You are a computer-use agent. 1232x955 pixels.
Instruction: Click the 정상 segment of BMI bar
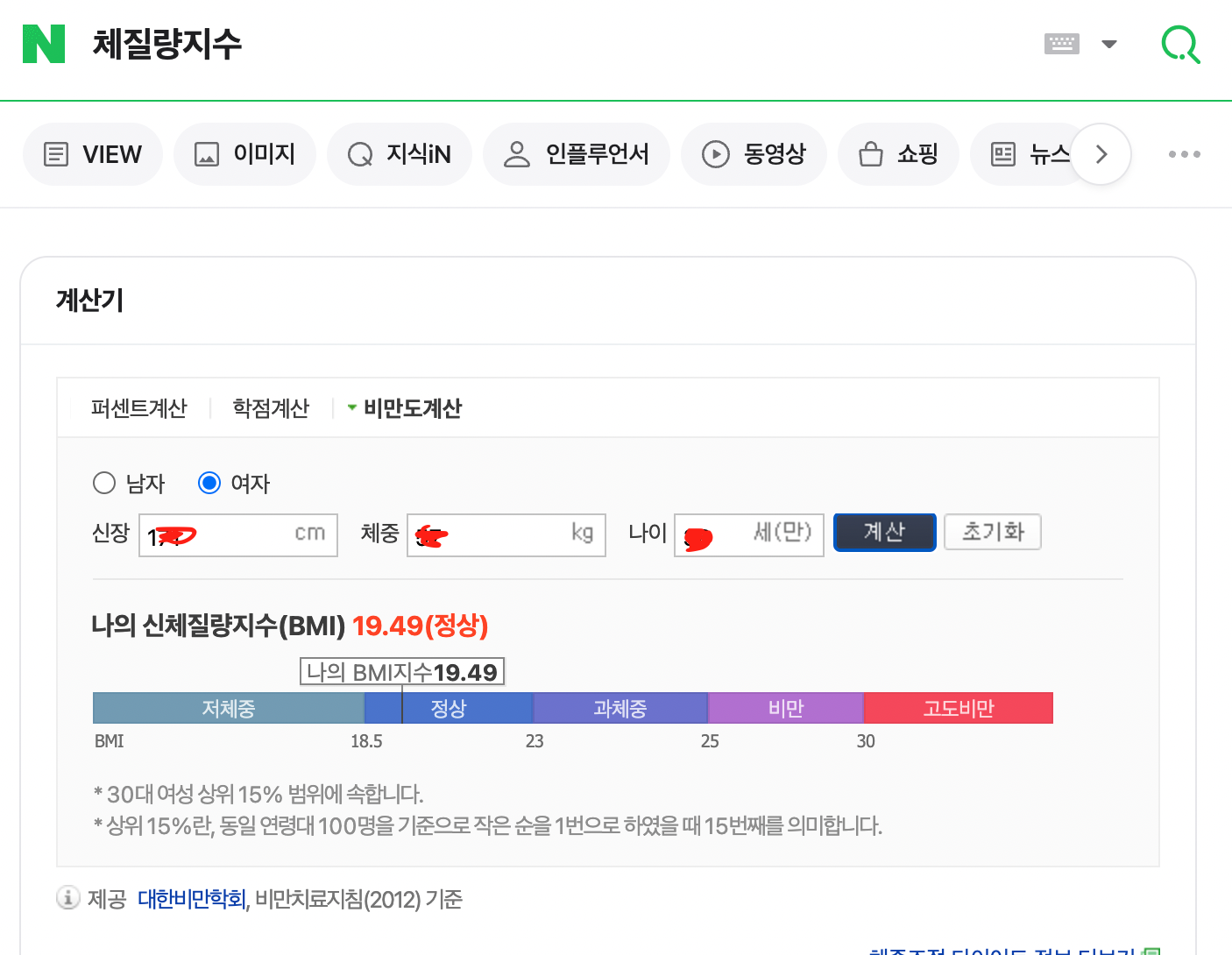pyautogui.click(x=449, y=708)
